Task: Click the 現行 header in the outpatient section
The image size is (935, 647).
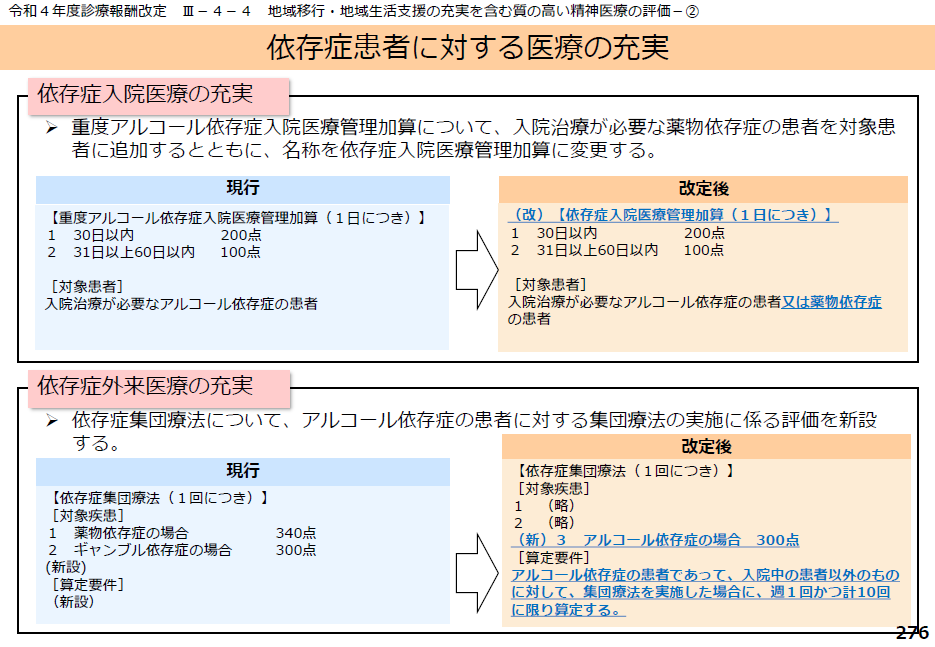Action: point(242,471)
